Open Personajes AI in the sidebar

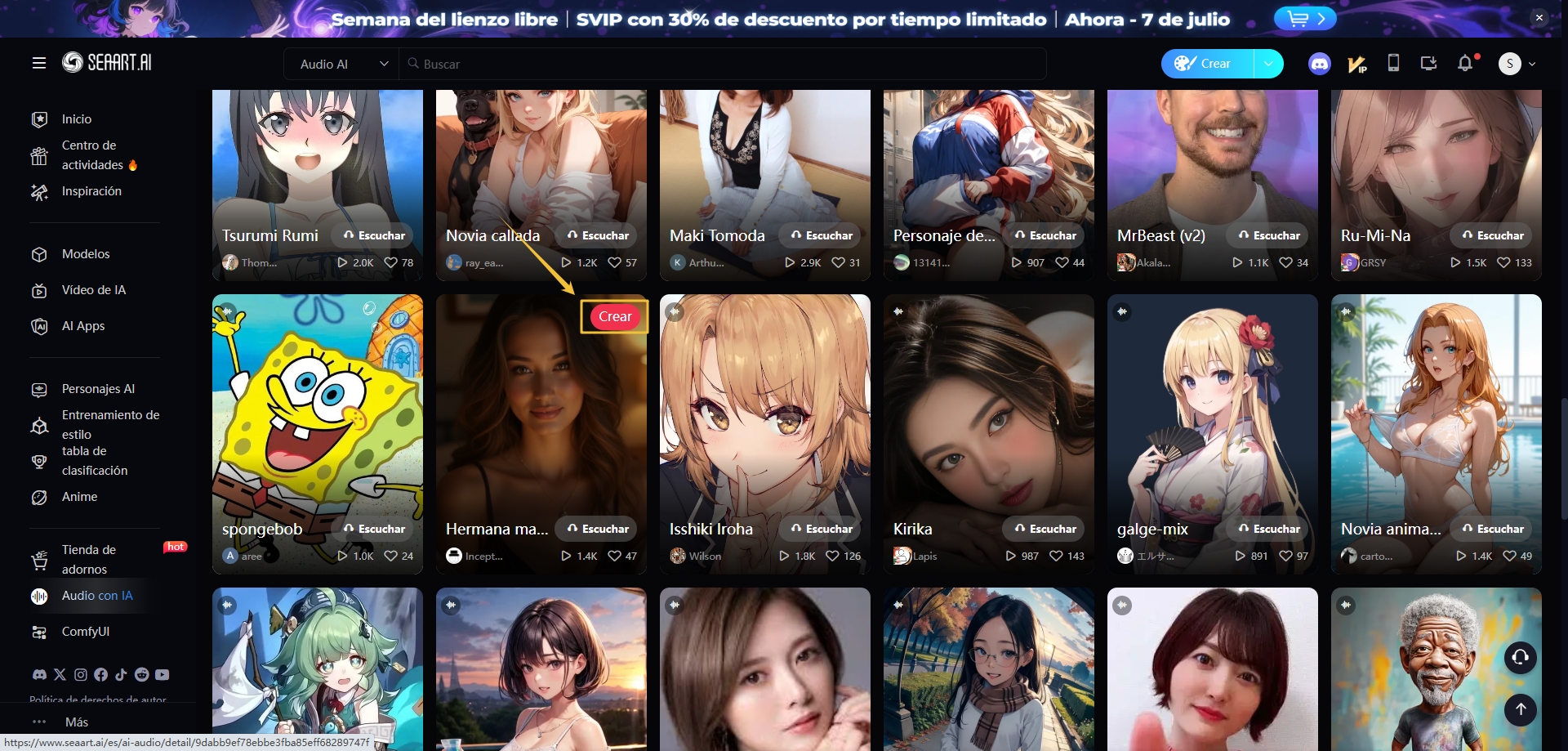tap(98, 389)
